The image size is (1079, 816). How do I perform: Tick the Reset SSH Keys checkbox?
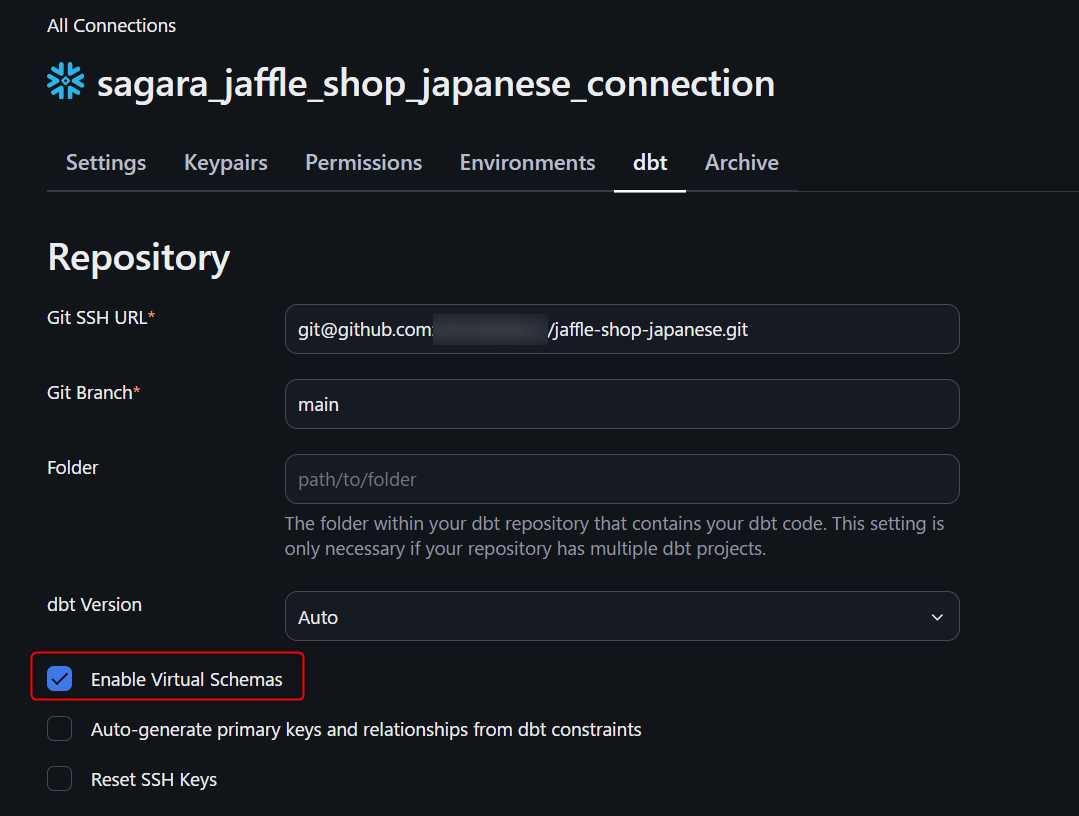[60, 779]
